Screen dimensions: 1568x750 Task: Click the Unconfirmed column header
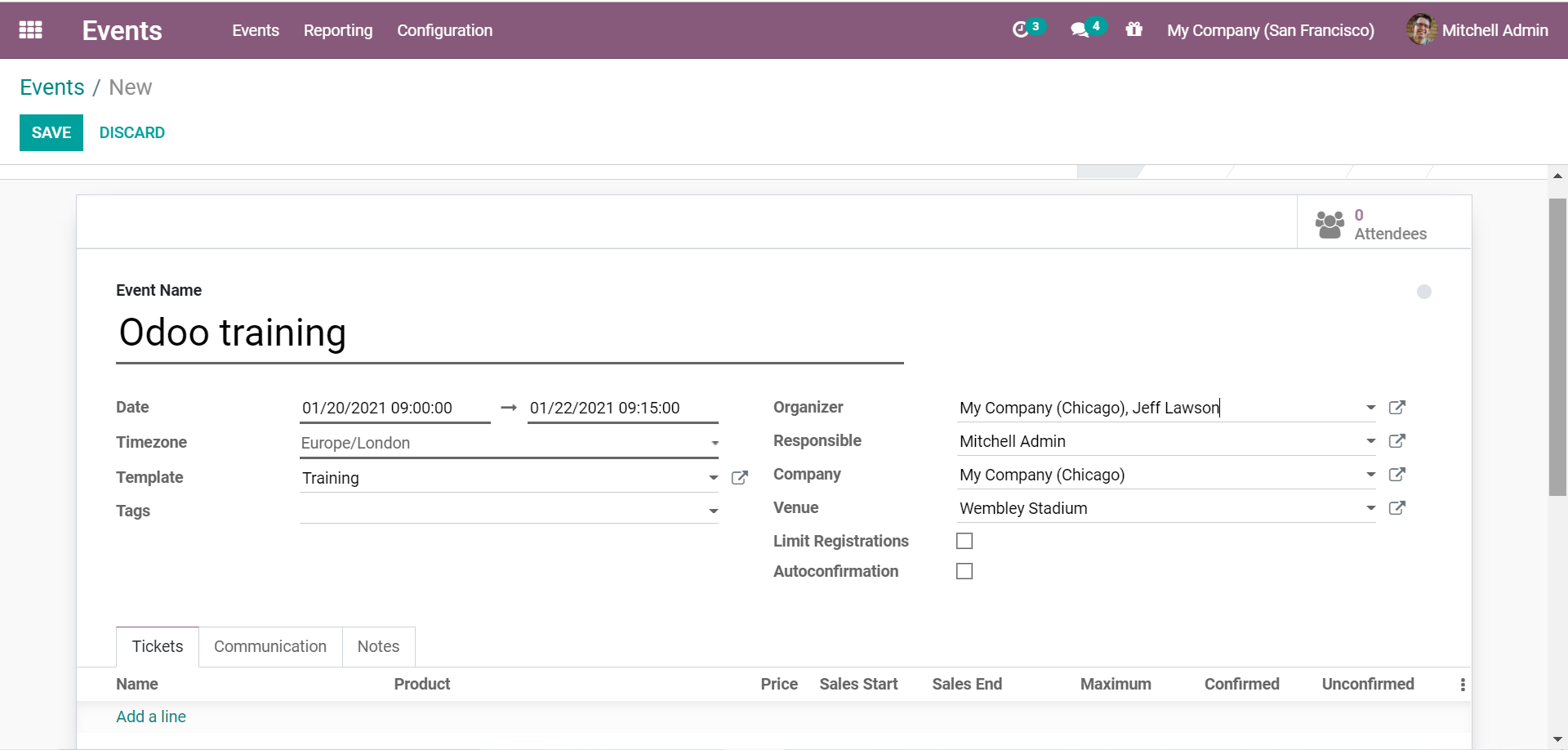click(x=1368, y=684)
